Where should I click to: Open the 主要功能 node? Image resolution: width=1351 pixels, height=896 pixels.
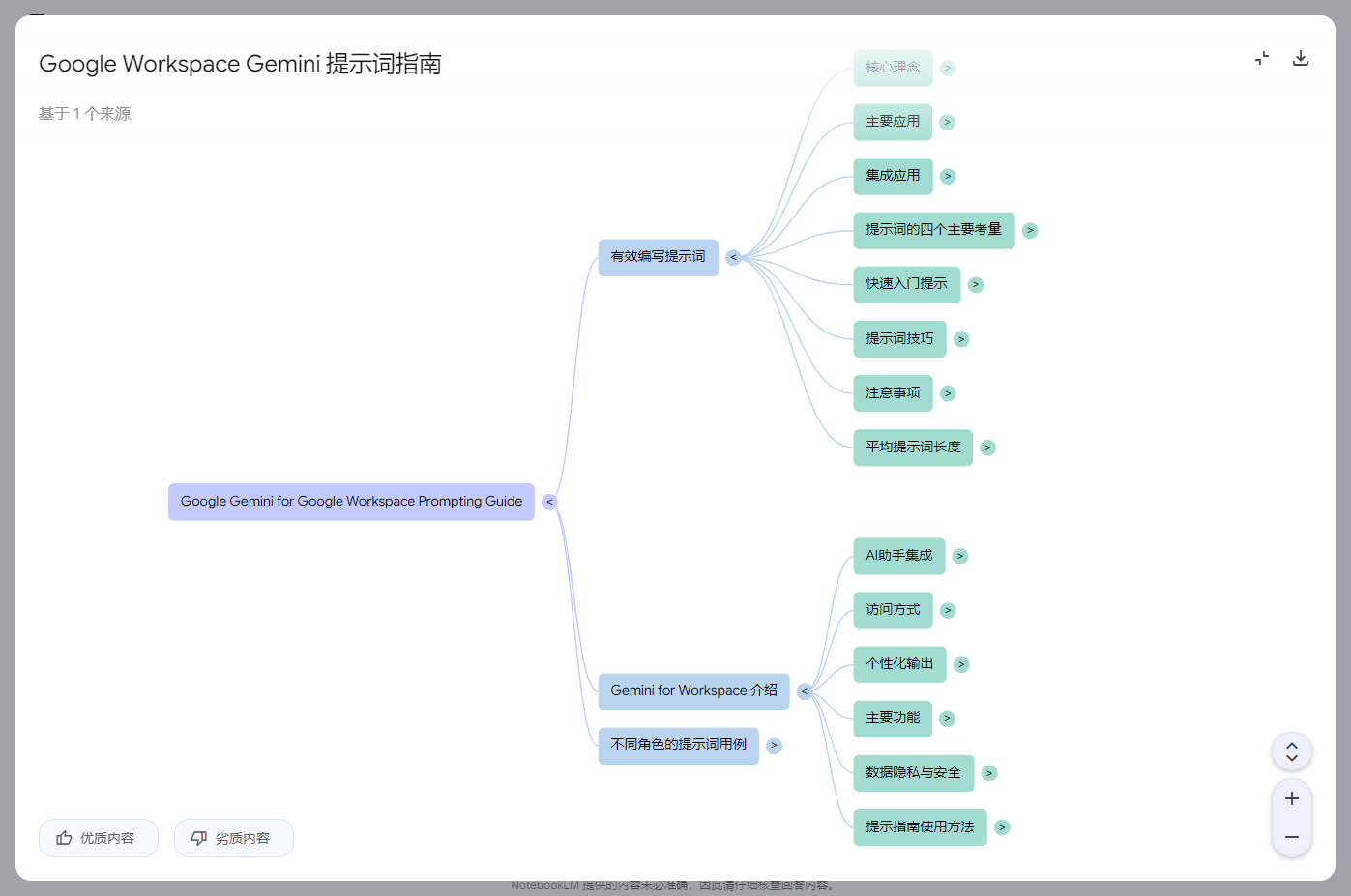tap(893, 718)
